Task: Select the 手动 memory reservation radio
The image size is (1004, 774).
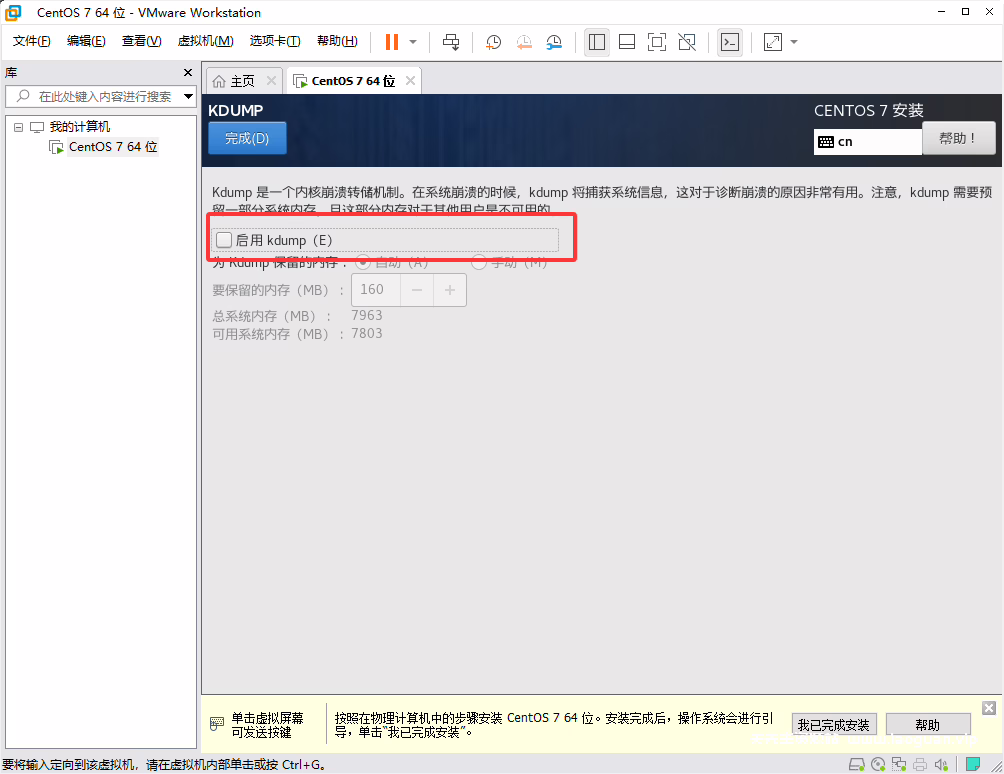Action: point(479,262)
